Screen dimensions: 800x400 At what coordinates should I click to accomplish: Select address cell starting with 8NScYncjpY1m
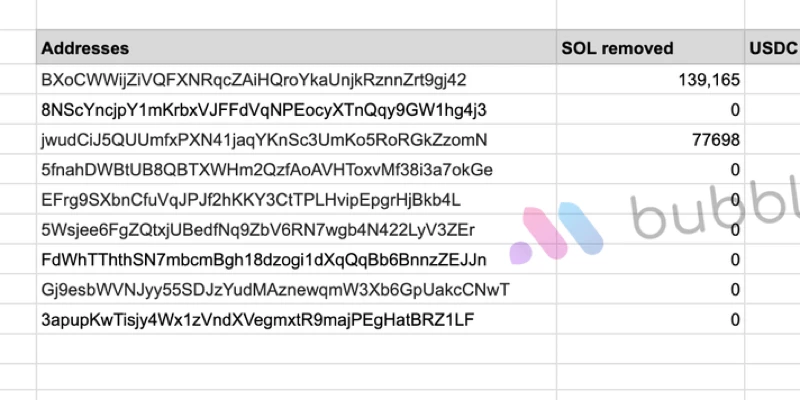pyautogui.click(x=296, y=109)
